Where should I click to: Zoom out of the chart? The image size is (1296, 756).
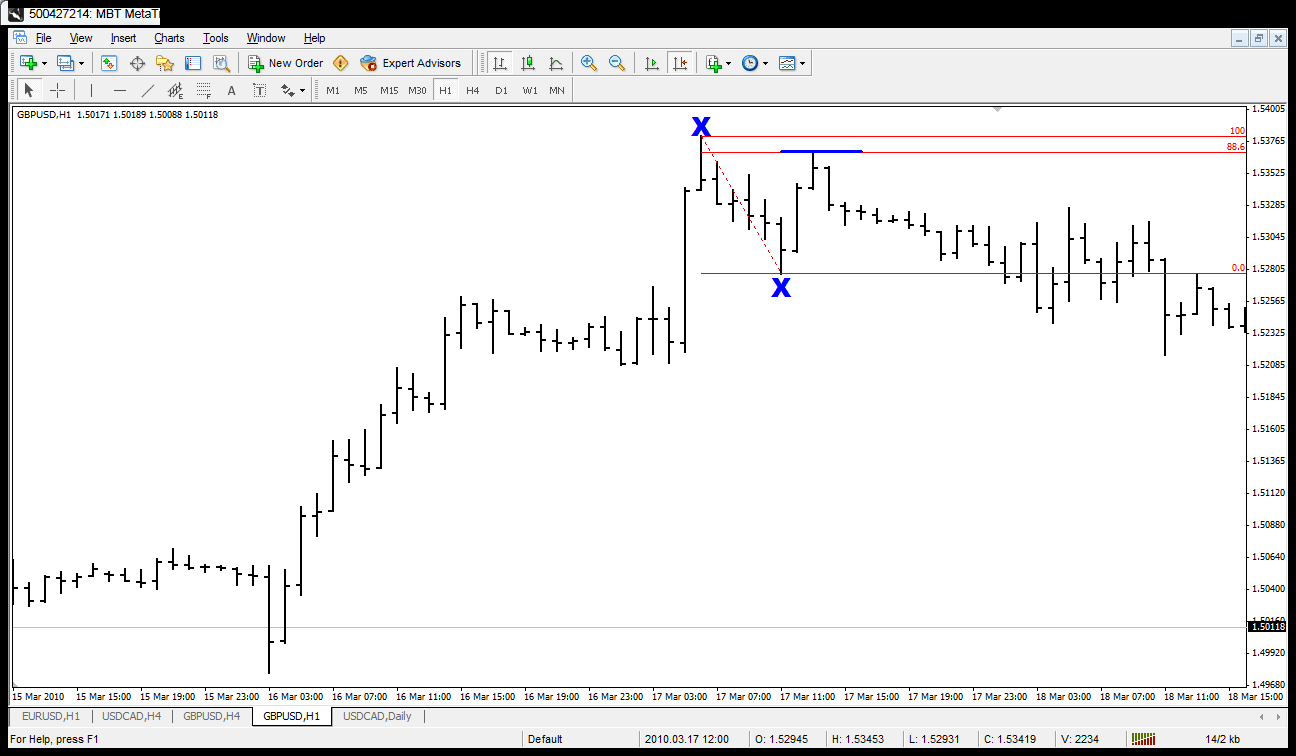click(617, 63)
